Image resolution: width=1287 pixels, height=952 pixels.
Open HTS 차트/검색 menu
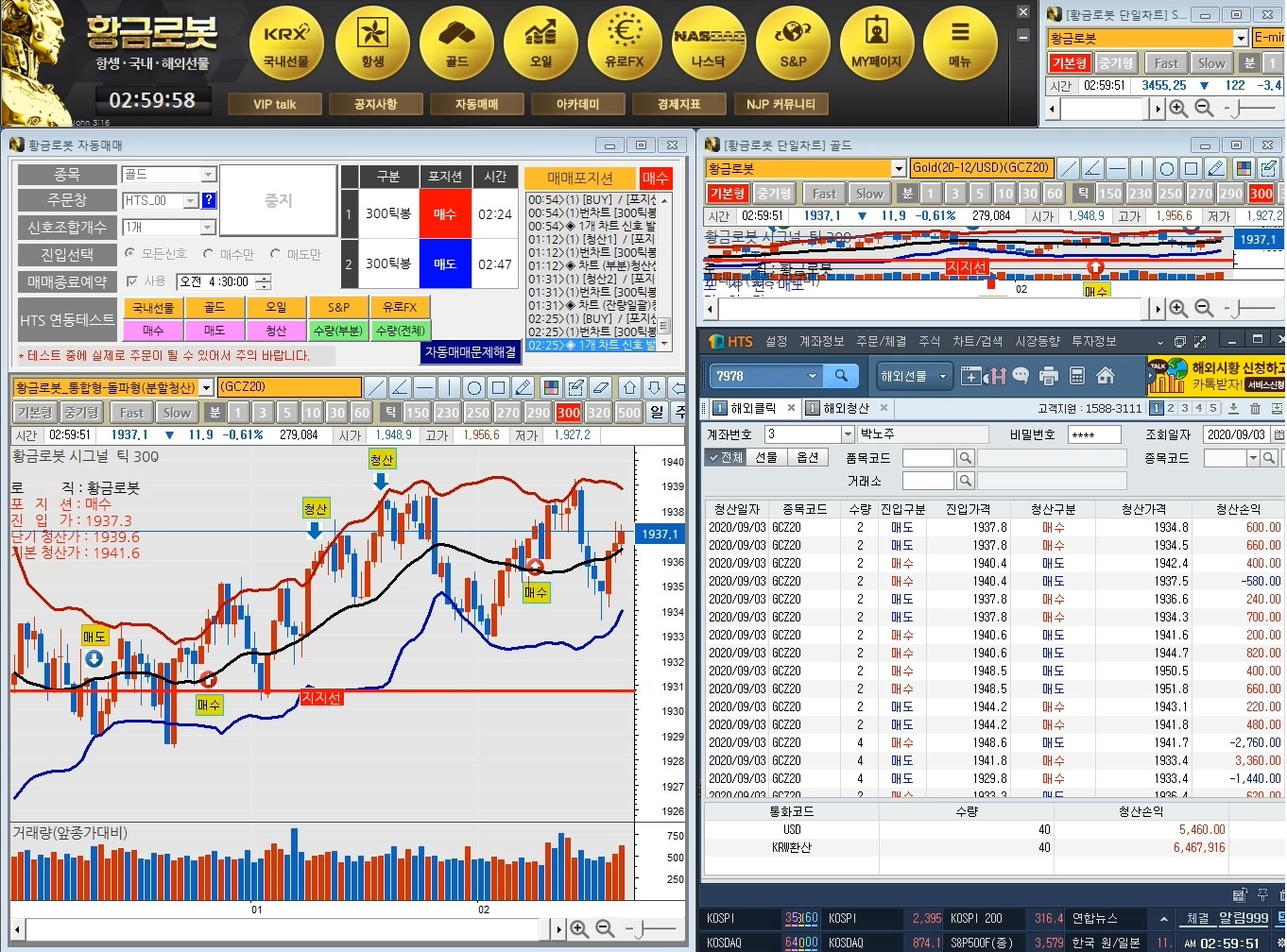pos(977,341)
